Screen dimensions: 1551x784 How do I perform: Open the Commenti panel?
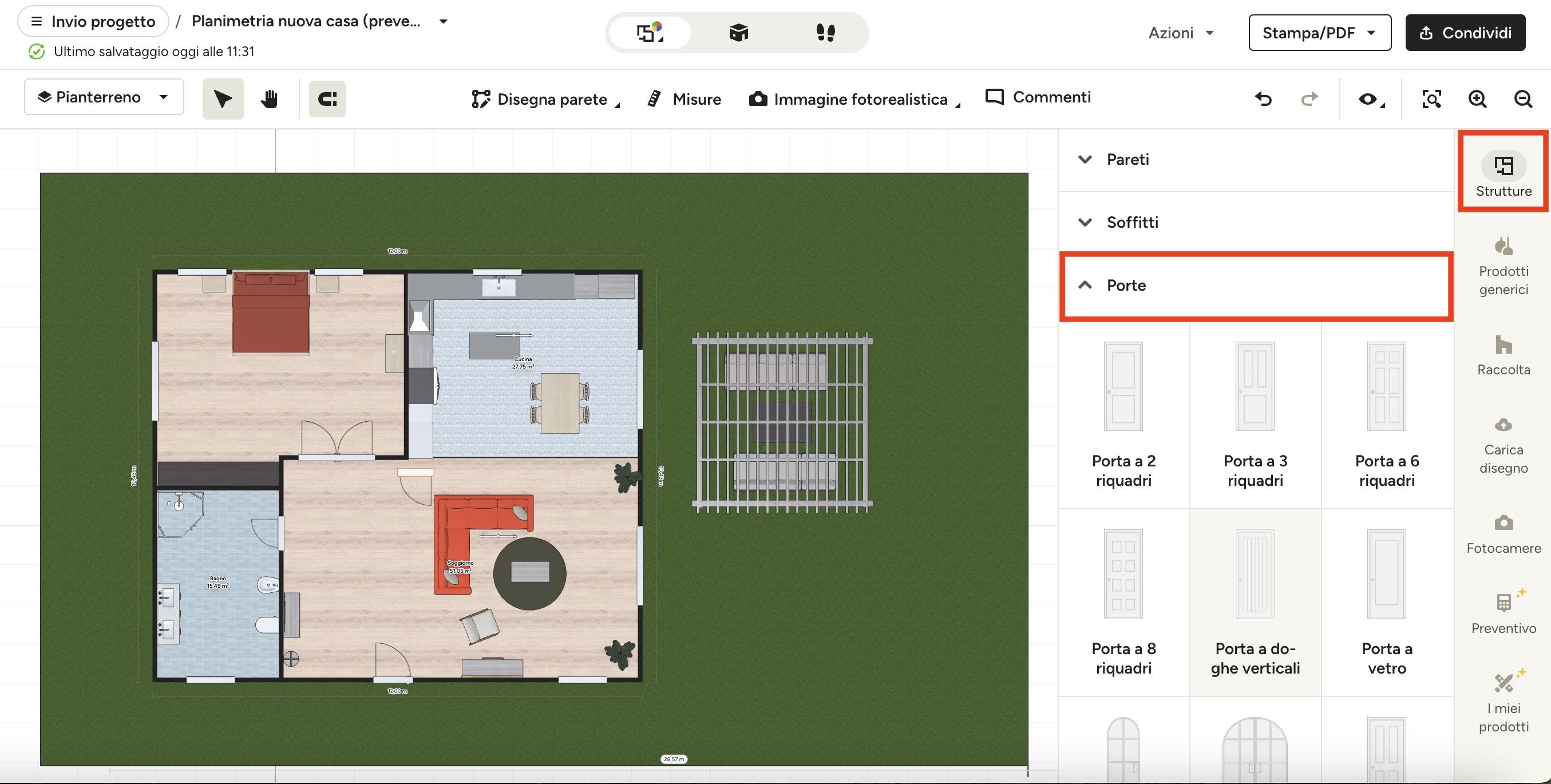[1038, 97]
